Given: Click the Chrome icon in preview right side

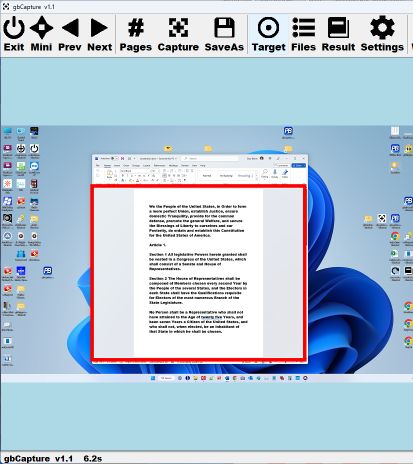Looking at the screenshot, I should (395, 236).
